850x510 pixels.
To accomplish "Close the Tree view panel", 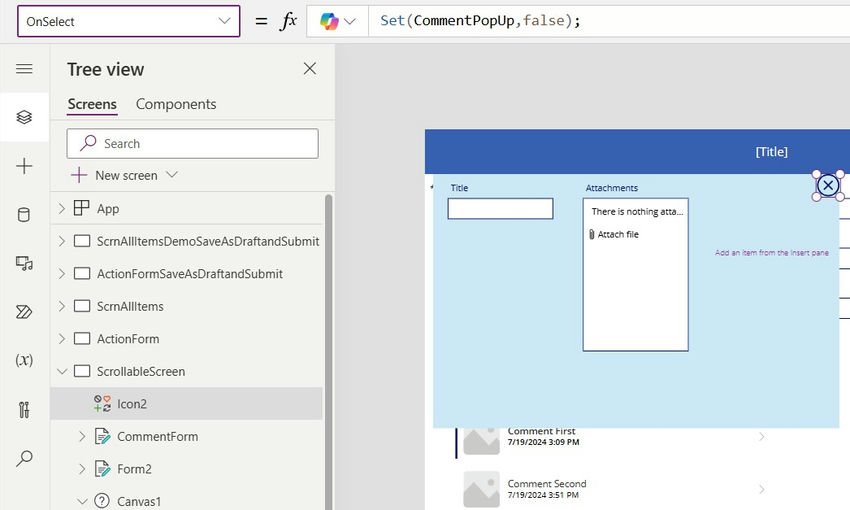I will (x=310, y=68).
